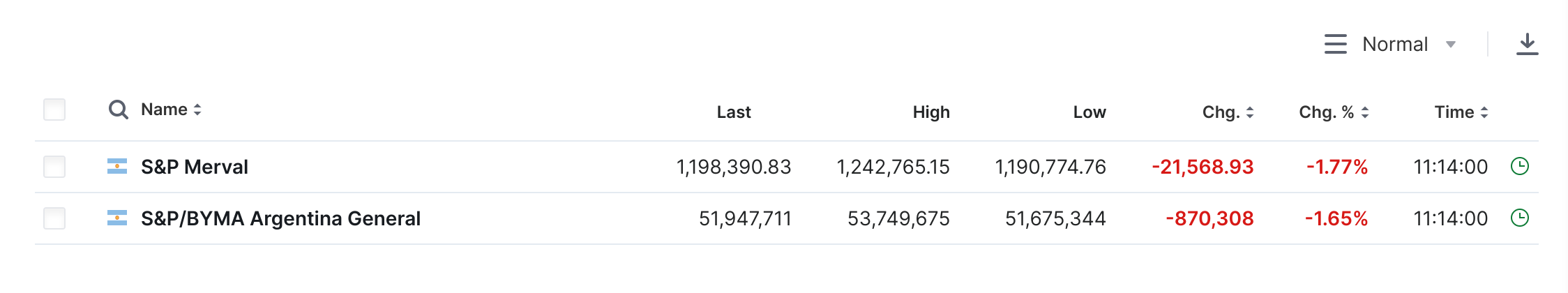Click change value -870,308

(x=1209, y=218)
